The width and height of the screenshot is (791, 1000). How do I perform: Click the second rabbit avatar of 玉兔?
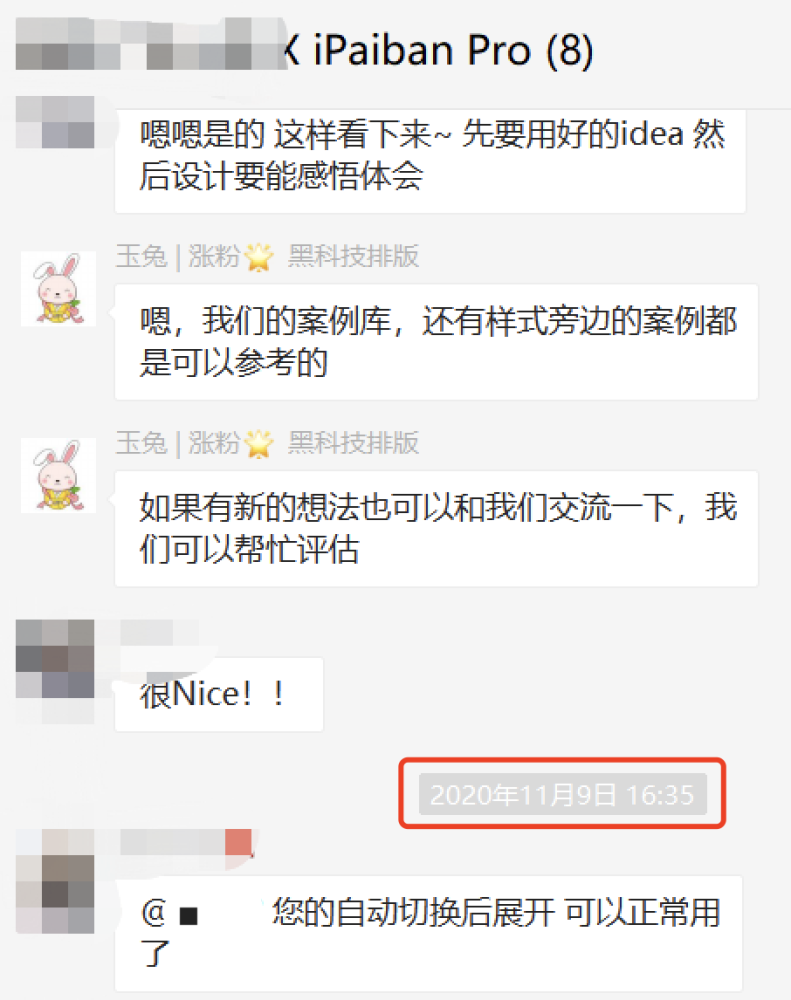(x=58, y=475)
